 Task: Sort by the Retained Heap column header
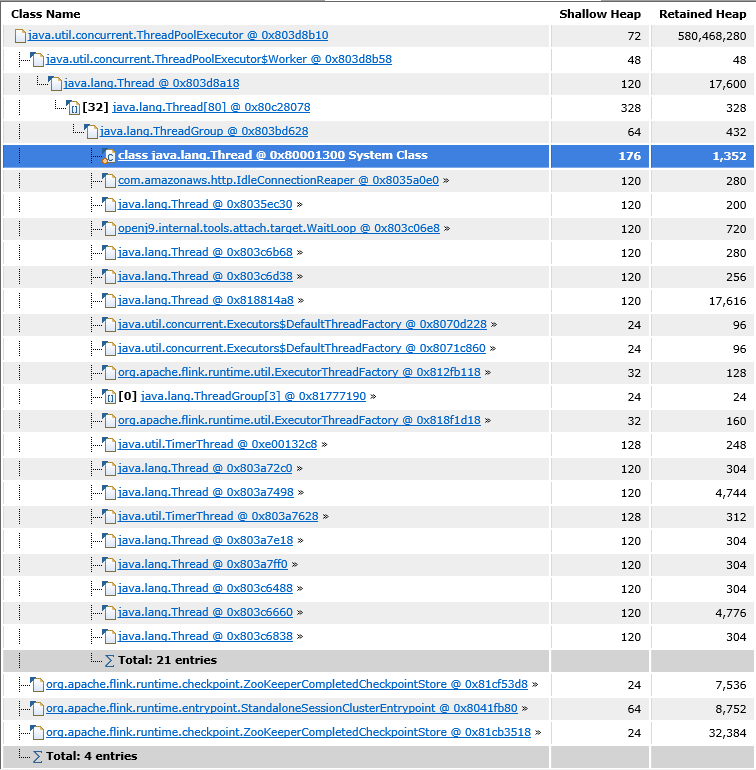click(x=702, y=14)
